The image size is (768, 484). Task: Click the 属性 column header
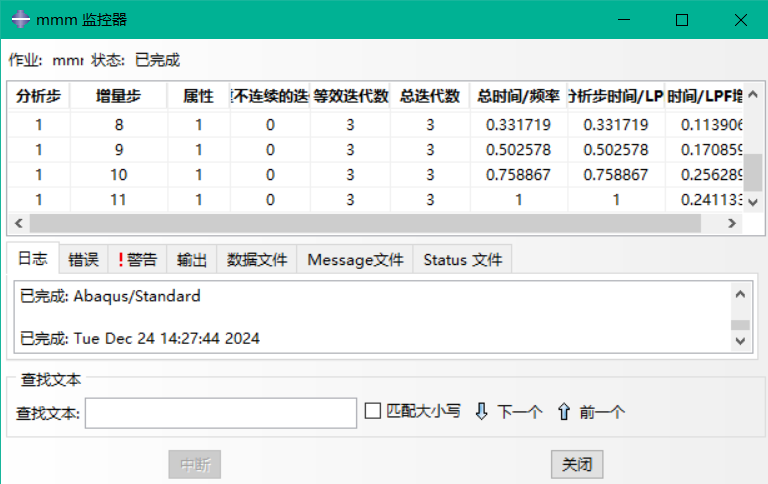[198, 96]
